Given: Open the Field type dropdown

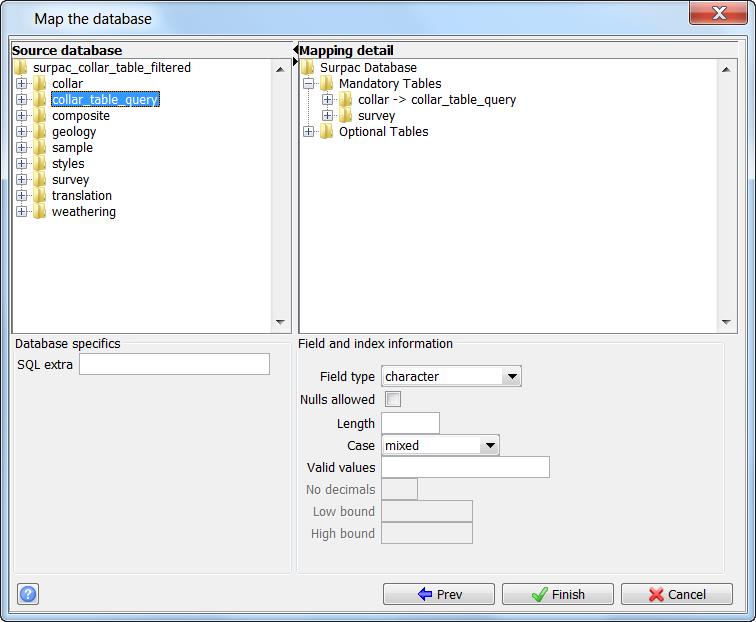Looking at the screenshot, I should pyautogui.click(x=512, y=376).
